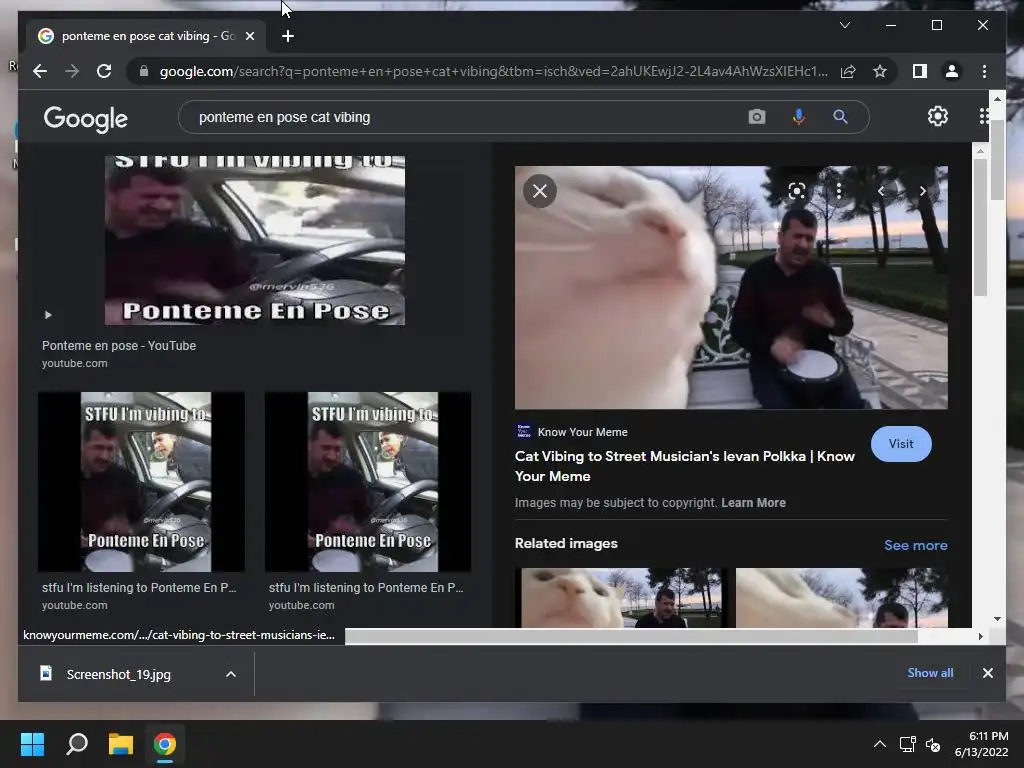
Task: Open Cat Vibing to Street Musician's title link
Action: [x=684, y=466]
